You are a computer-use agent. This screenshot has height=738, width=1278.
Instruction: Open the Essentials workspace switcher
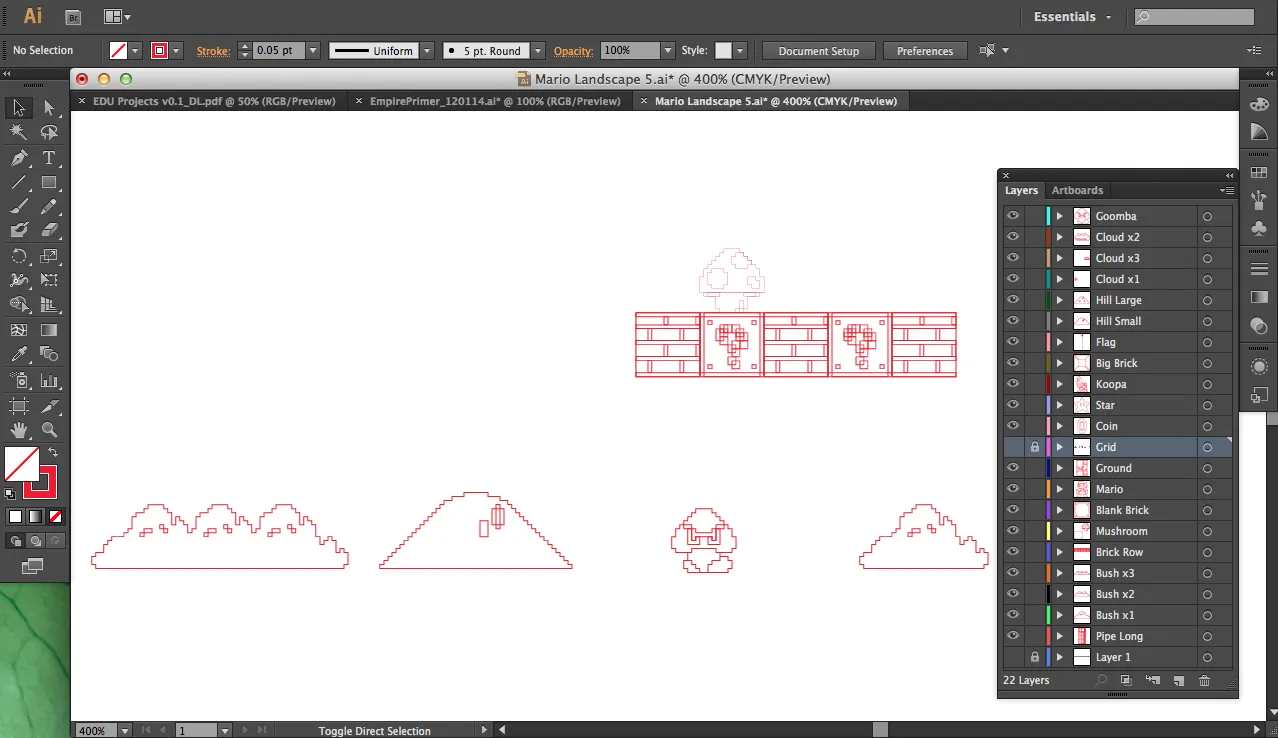pyautogui.click(x=1072, y=17)
